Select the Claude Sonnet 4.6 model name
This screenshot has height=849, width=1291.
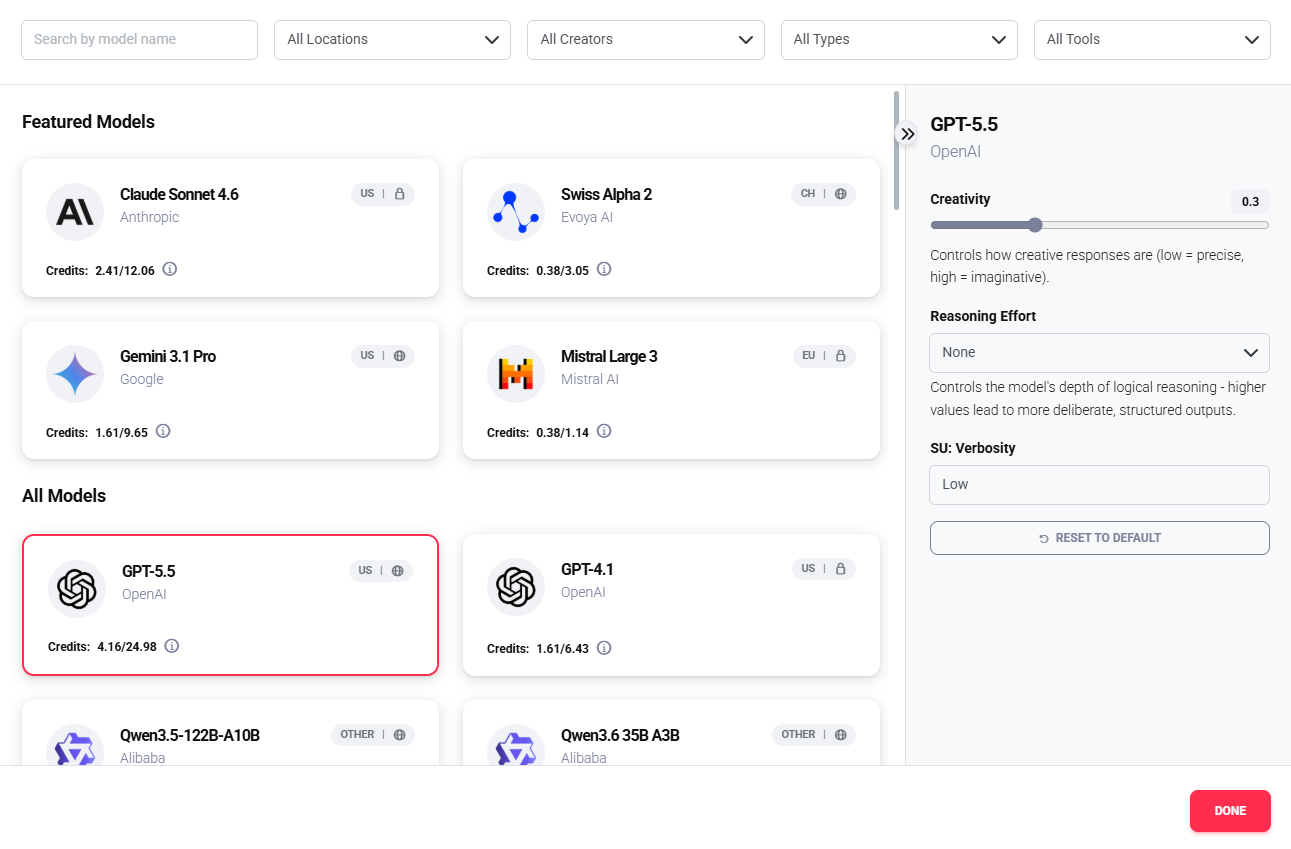[x=179, y=195]
